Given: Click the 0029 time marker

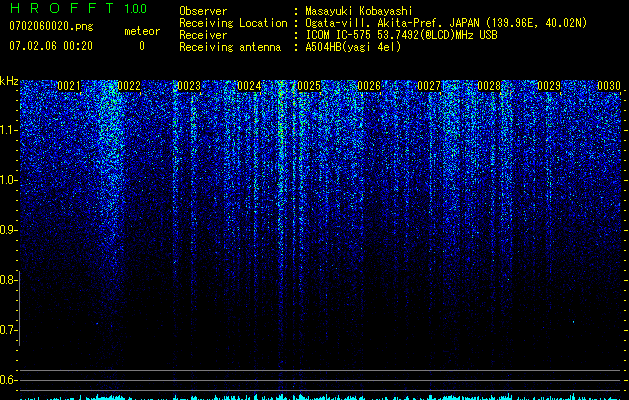Looking at the screenshot, I should tap(549, 86).
